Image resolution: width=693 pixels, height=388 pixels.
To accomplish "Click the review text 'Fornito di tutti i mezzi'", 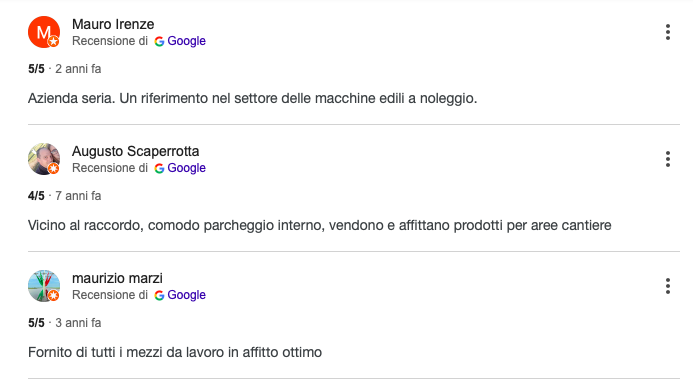I will point(175,352).
